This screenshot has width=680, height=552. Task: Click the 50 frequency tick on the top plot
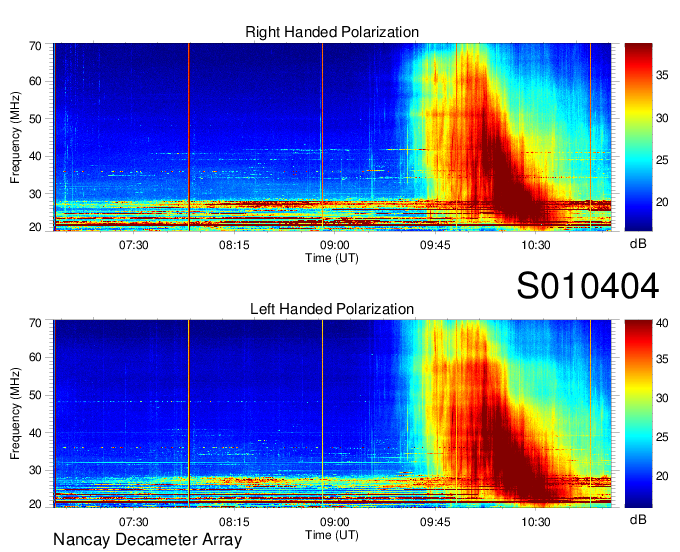35,119
